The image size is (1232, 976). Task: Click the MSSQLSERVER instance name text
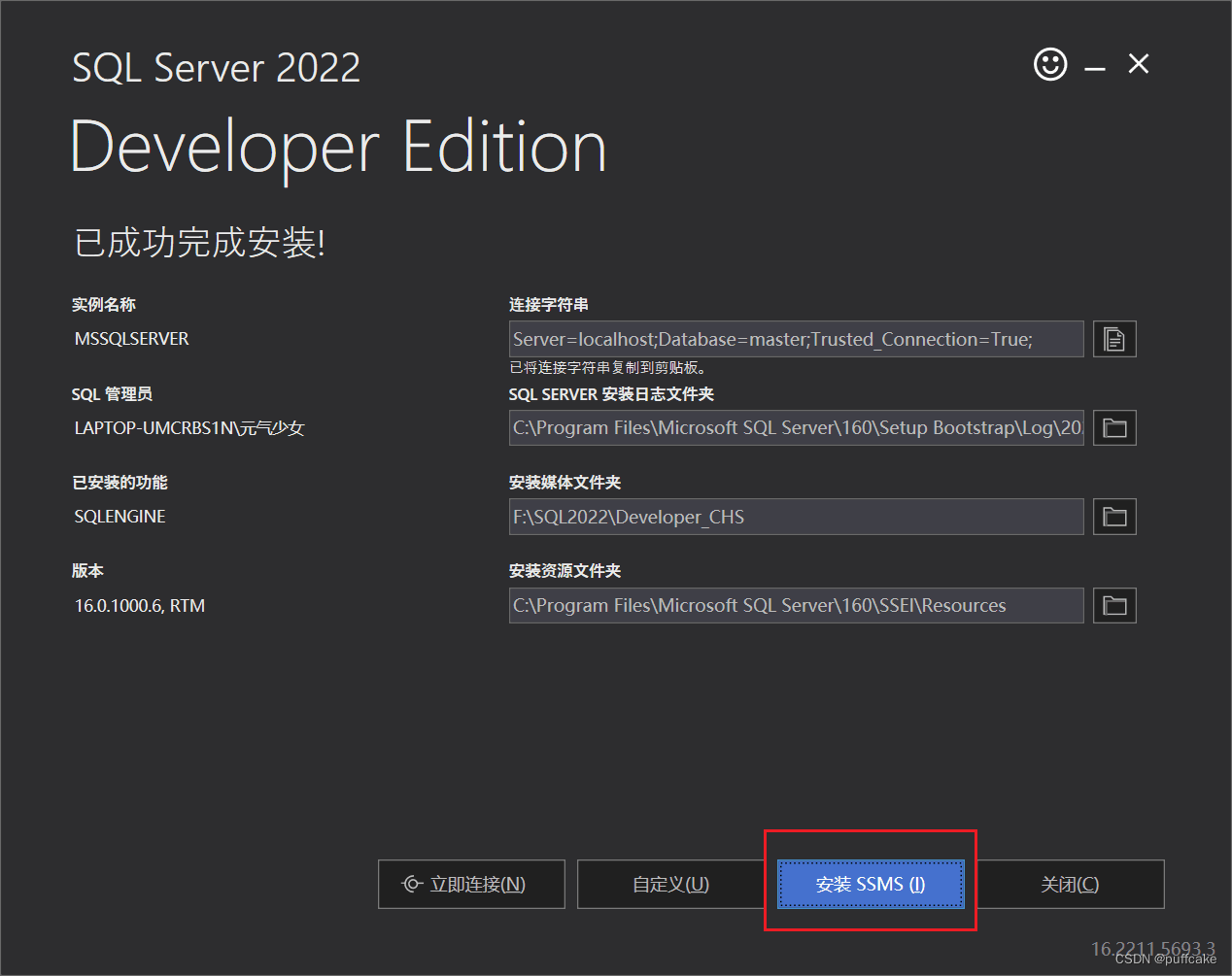click(132, 339)
